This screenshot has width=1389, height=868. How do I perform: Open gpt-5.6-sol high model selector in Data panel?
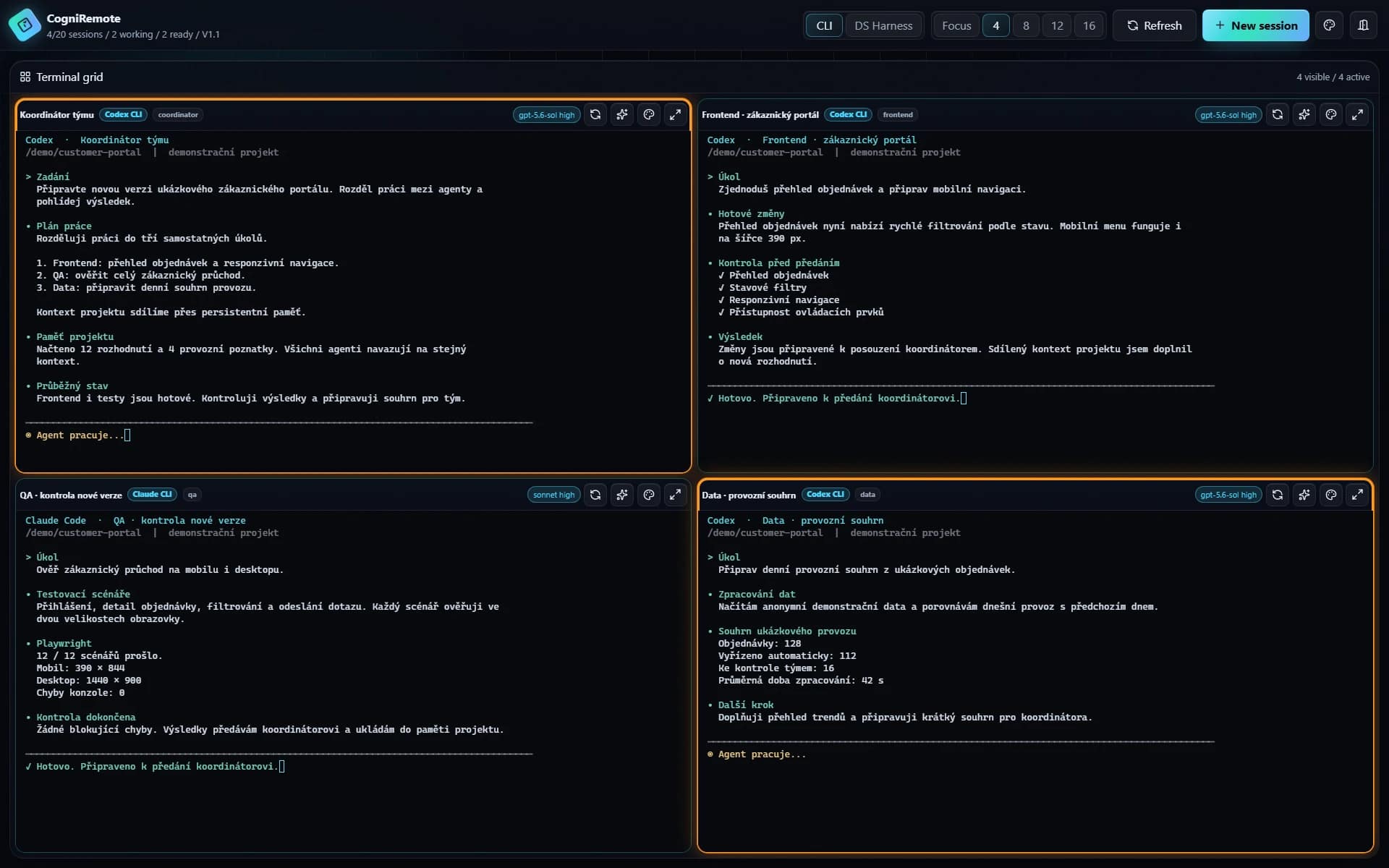[1228, 495]
